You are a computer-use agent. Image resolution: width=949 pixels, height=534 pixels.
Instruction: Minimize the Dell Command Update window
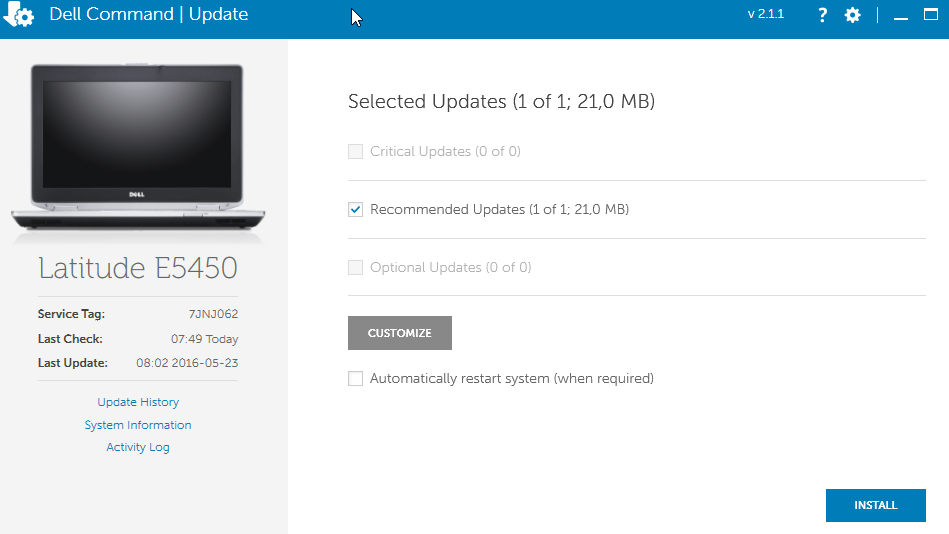click(x=901, y=16)
